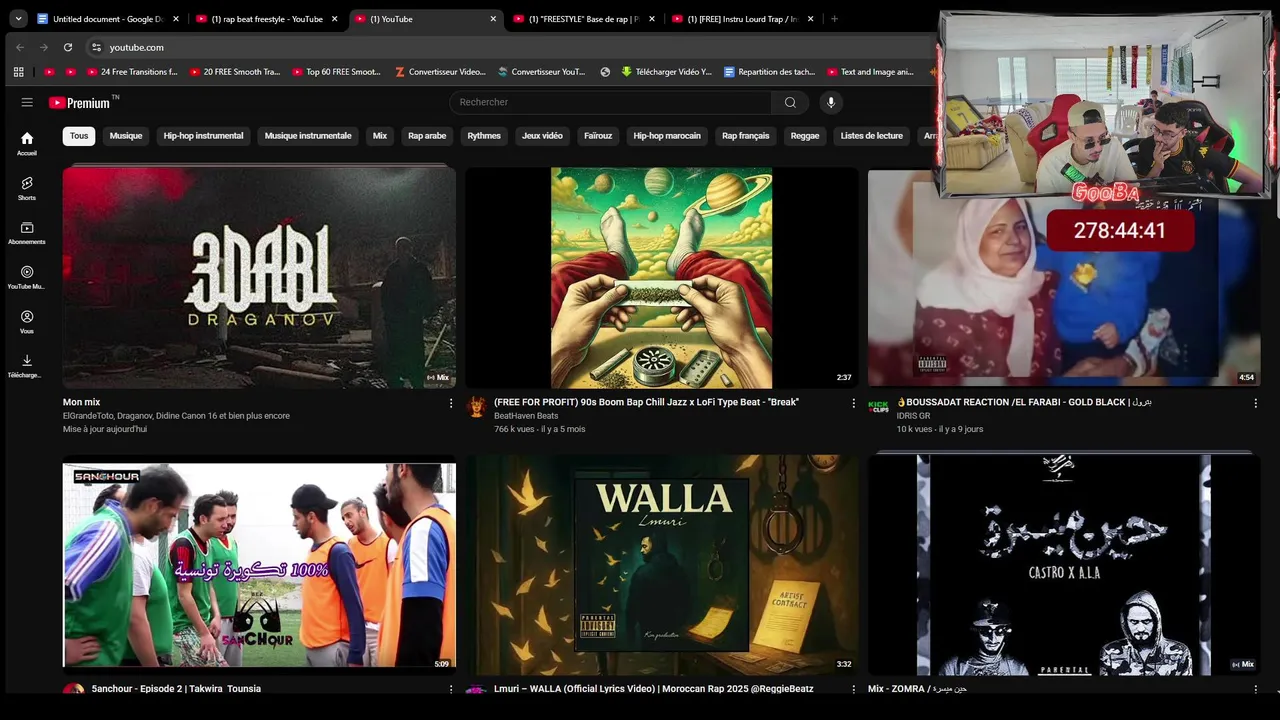Select the Rap arabe chip
Screen dimensions: 1280x720
pos(427,136)
